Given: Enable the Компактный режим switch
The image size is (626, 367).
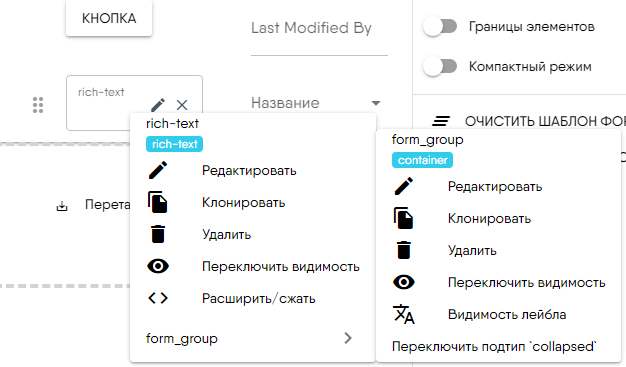Looking at the screenshot, I should click(x=440, y=66).
